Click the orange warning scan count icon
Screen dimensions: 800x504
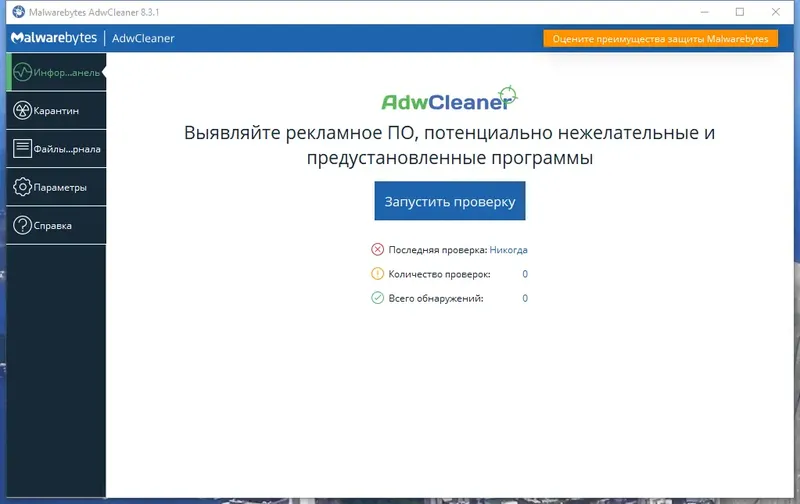pyautogui.click(x=377, y=274)
